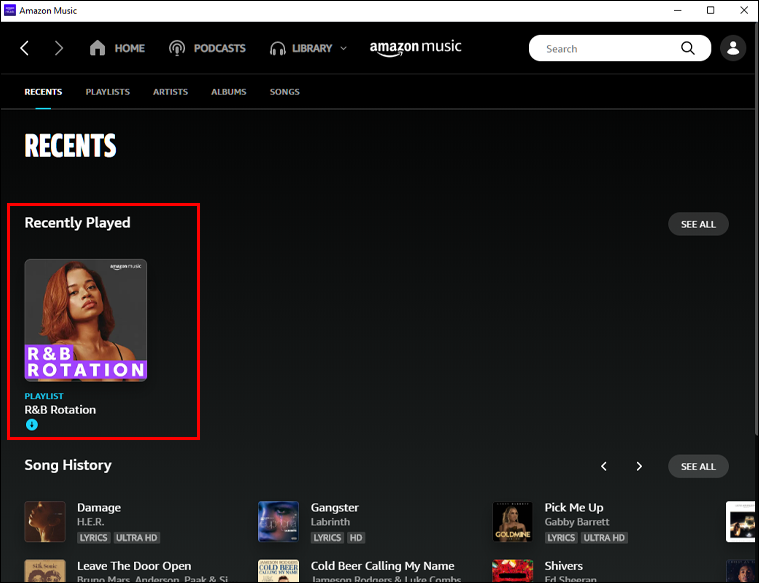Click Leave The Door Open album art
Screen dimensions: 759x583
45,570
